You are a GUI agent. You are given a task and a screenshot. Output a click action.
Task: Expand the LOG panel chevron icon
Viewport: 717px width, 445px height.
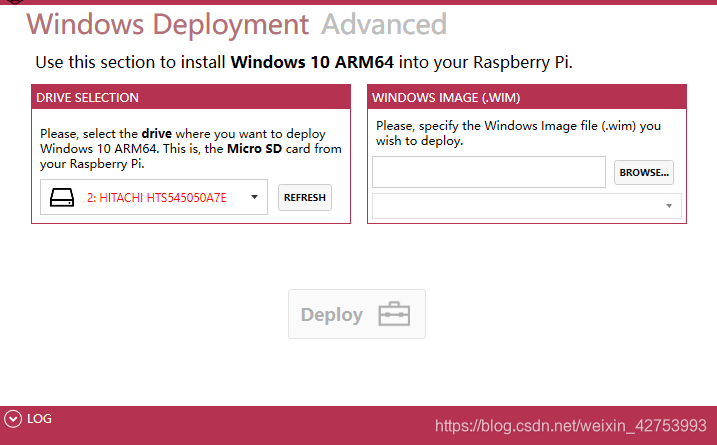(13, 419)
